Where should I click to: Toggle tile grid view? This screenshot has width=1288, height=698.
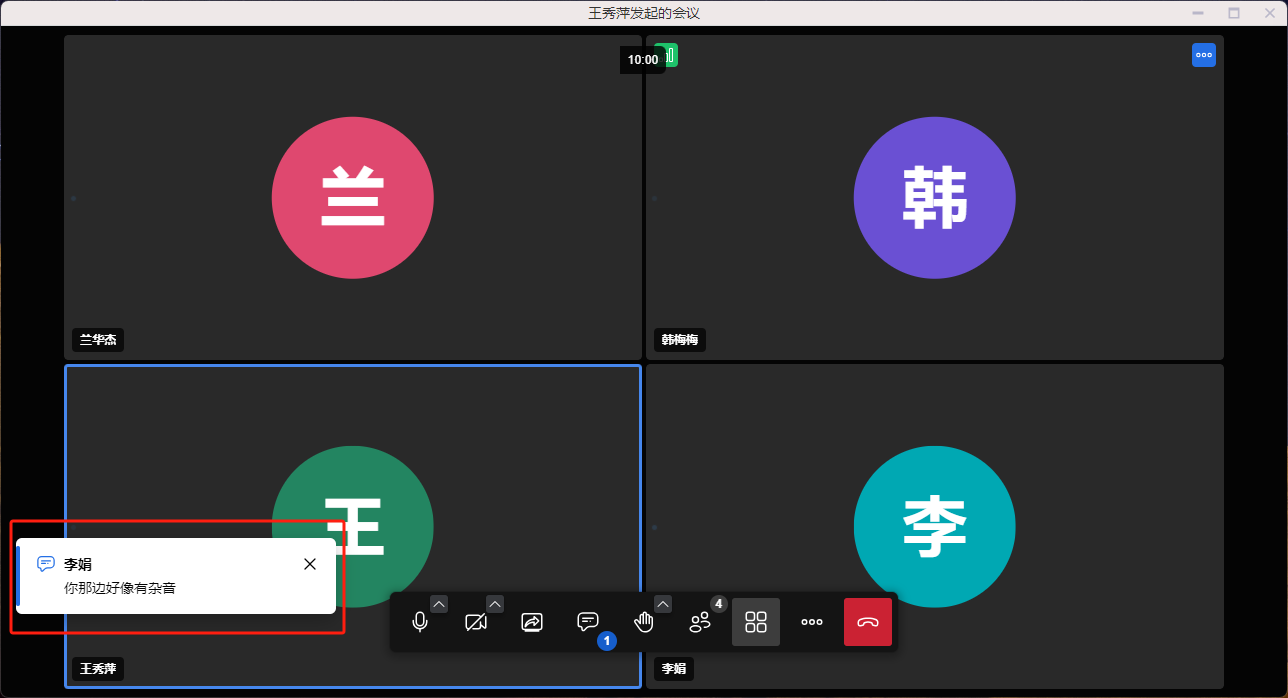[x=756, y=622]
